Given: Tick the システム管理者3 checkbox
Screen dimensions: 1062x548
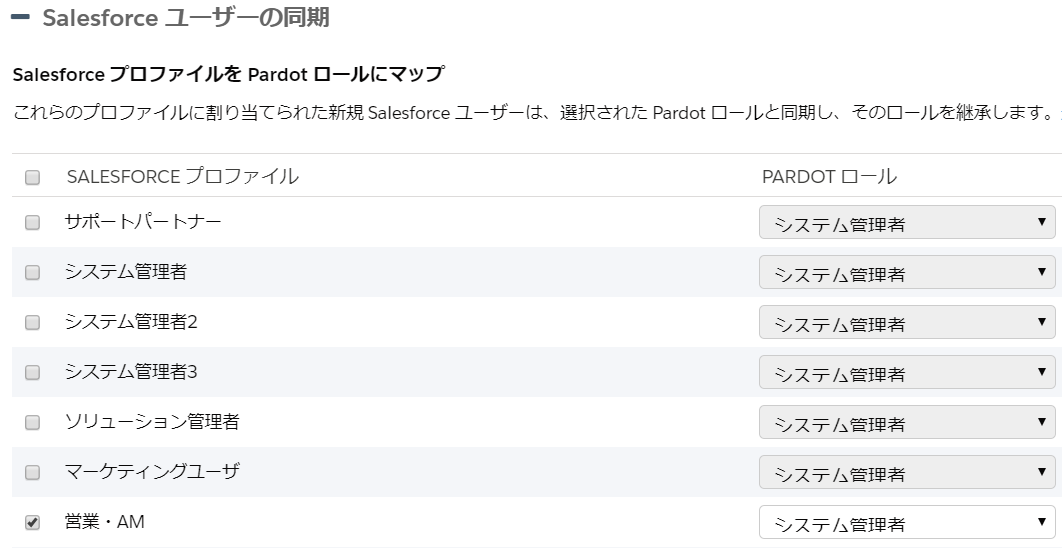Looking at the screenshot, I should [x=33, y=373].
